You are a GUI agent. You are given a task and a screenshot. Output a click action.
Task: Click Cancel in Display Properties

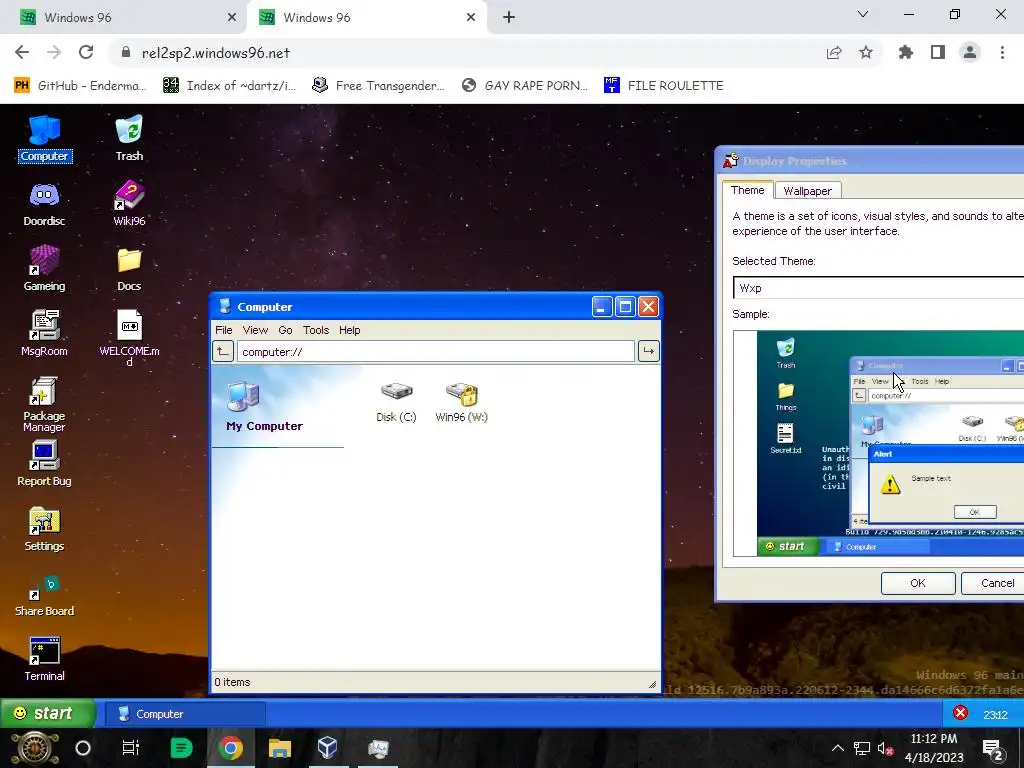[x=994, y=583]
